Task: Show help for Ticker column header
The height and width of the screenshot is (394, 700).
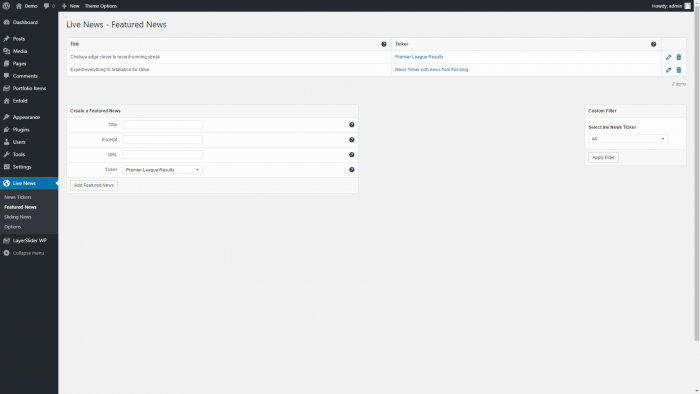Action: click(654, 44)
